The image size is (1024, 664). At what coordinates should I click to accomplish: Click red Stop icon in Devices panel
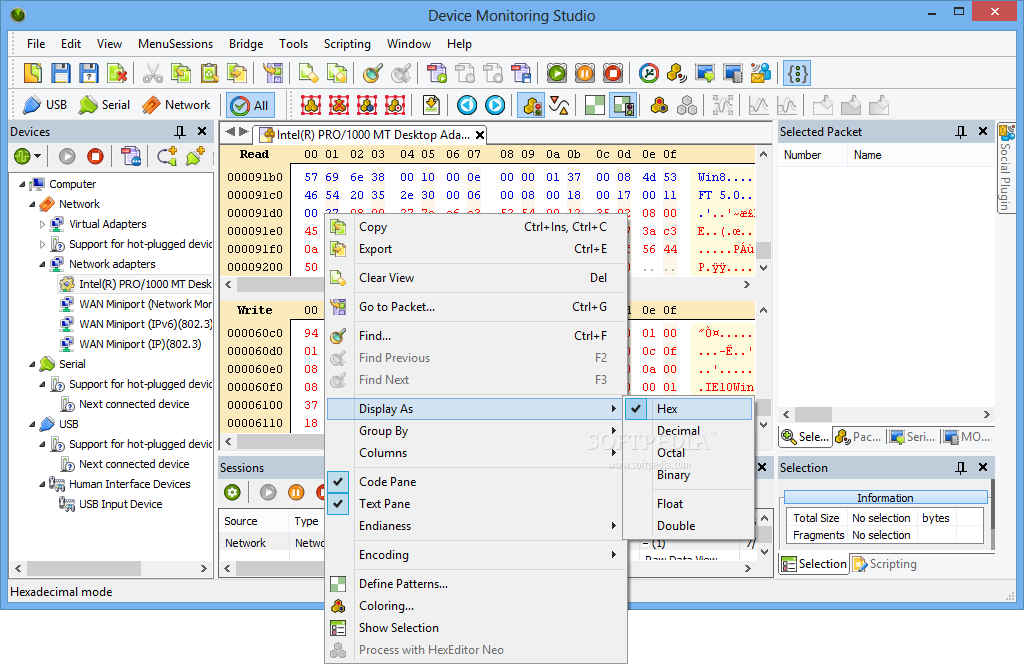pos(95,156)
